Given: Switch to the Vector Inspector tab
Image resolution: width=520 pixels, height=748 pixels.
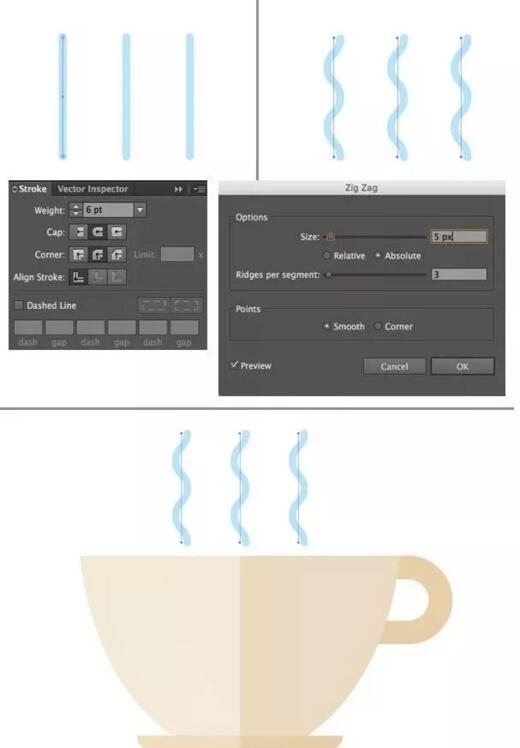Looking at the screenshot, I should [93, 189].
